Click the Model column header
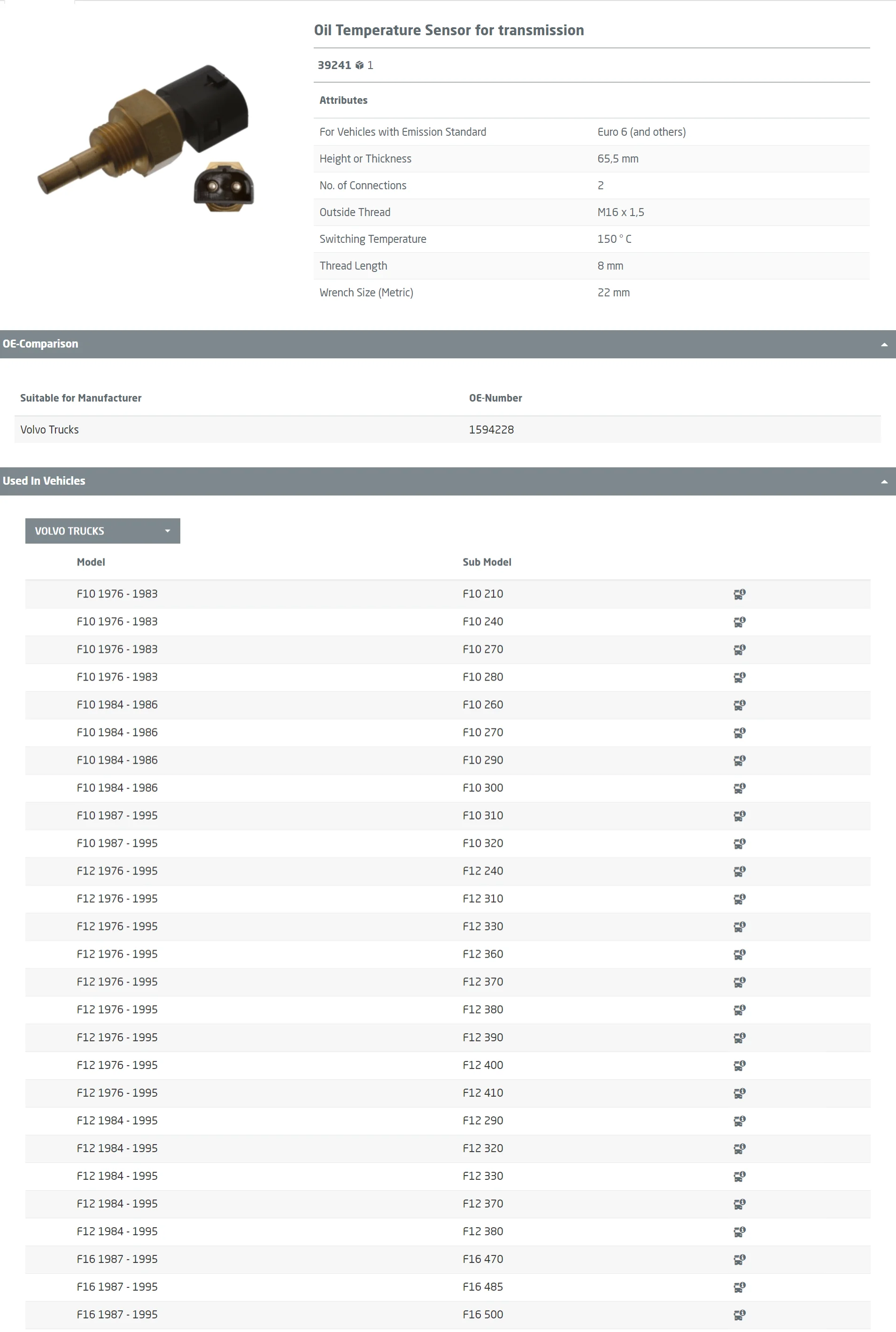 [91, 562]
